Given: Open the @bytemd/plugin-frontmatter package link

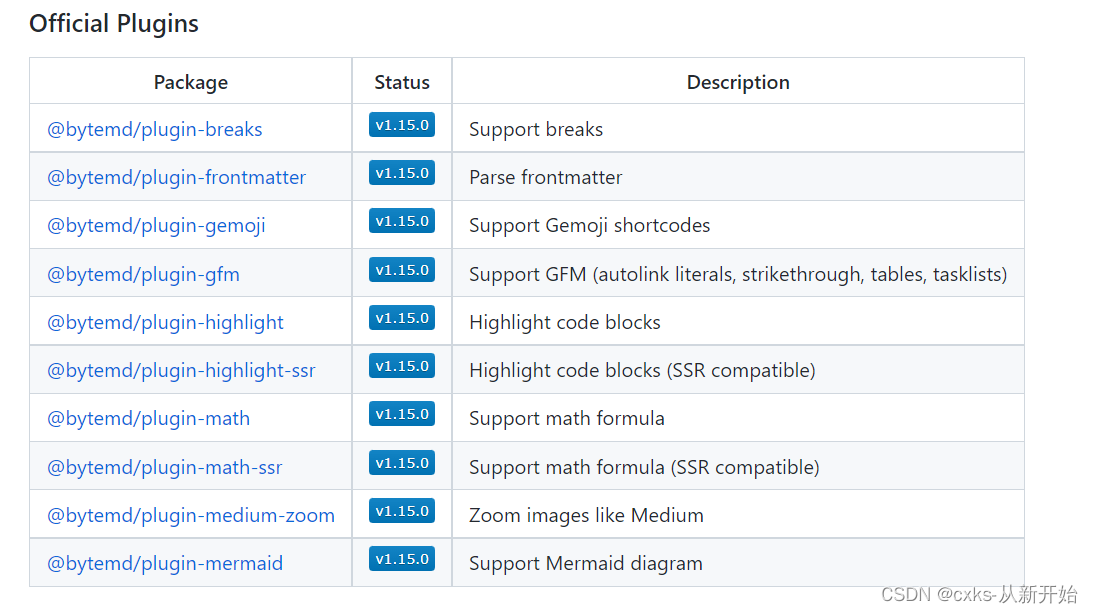Looking at the screenshot, I should (x=176, y=177).
